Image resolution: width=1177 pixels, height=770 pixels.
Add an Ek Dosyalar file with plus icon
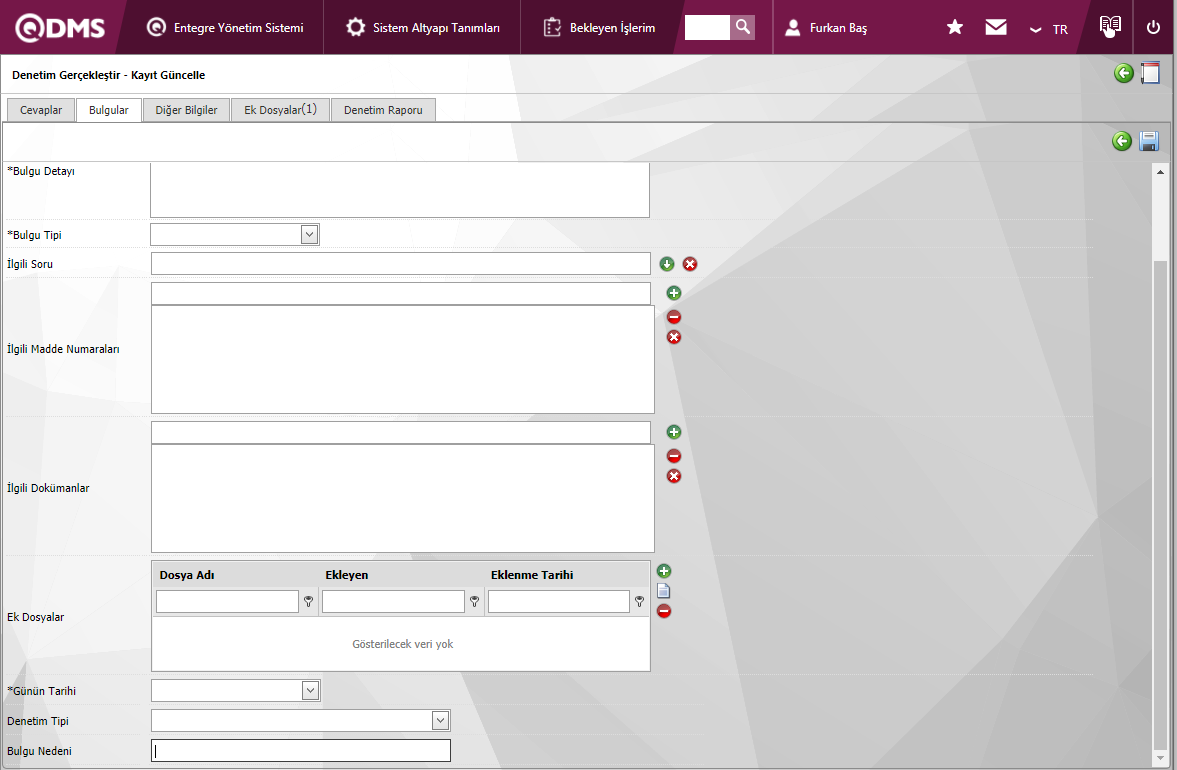664,571
